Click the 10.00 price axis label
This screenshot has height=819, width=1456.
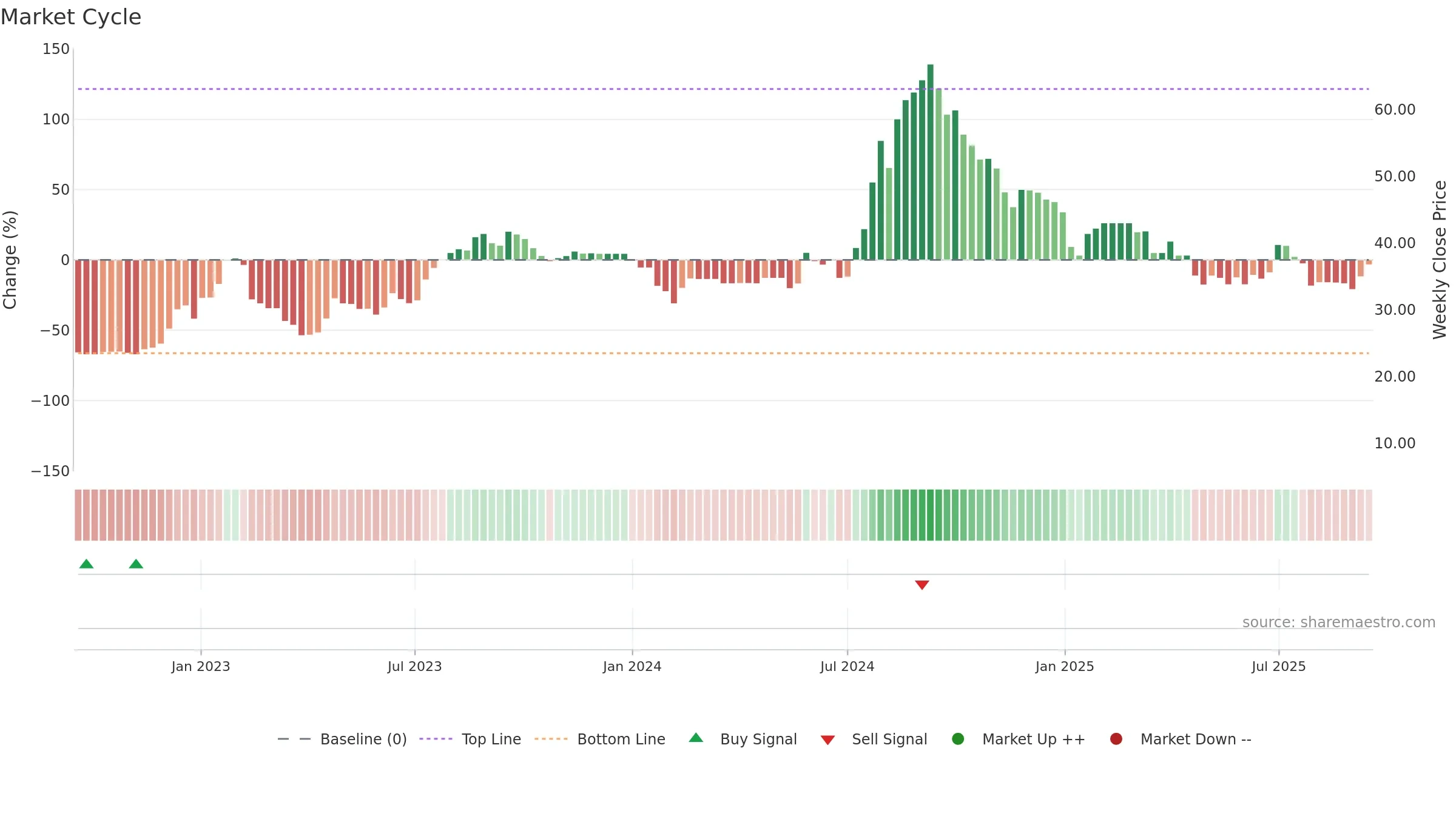[x=1395, y=443]
